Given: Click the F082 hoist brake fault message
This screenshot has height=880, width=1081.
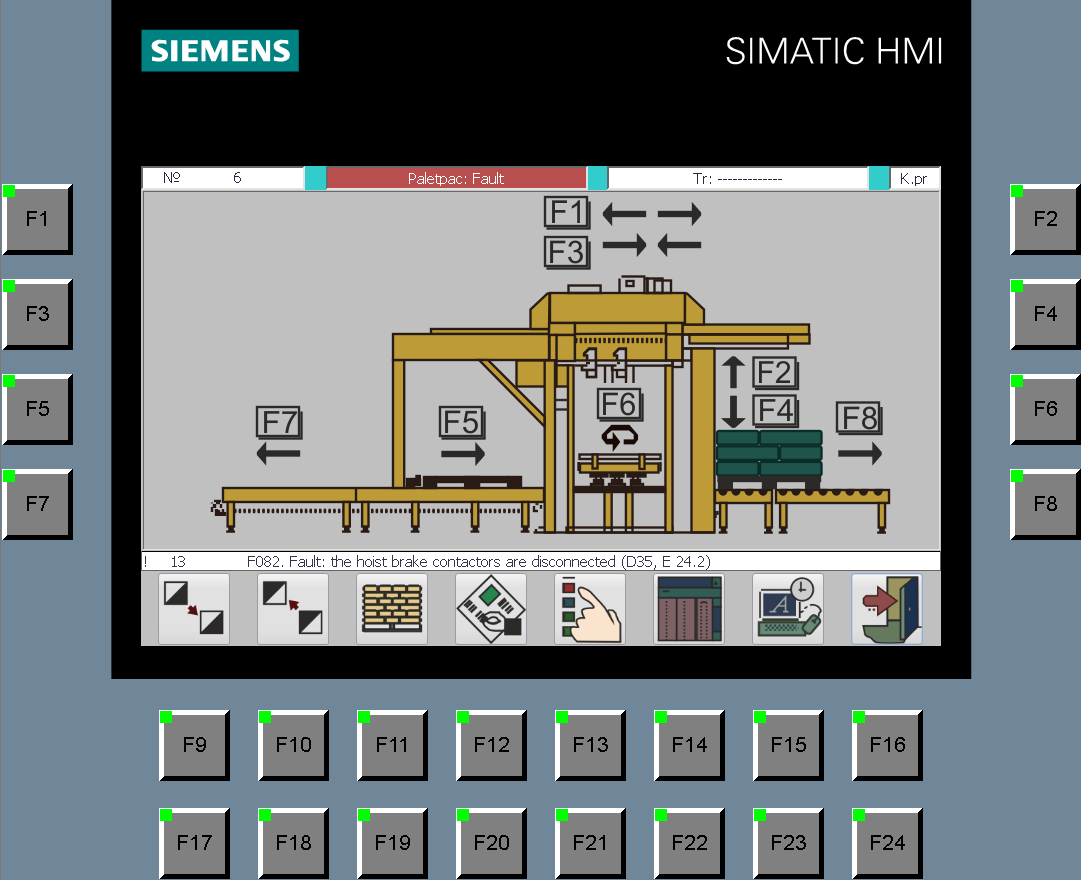Looking at the screenshot, I should (478, 561).
